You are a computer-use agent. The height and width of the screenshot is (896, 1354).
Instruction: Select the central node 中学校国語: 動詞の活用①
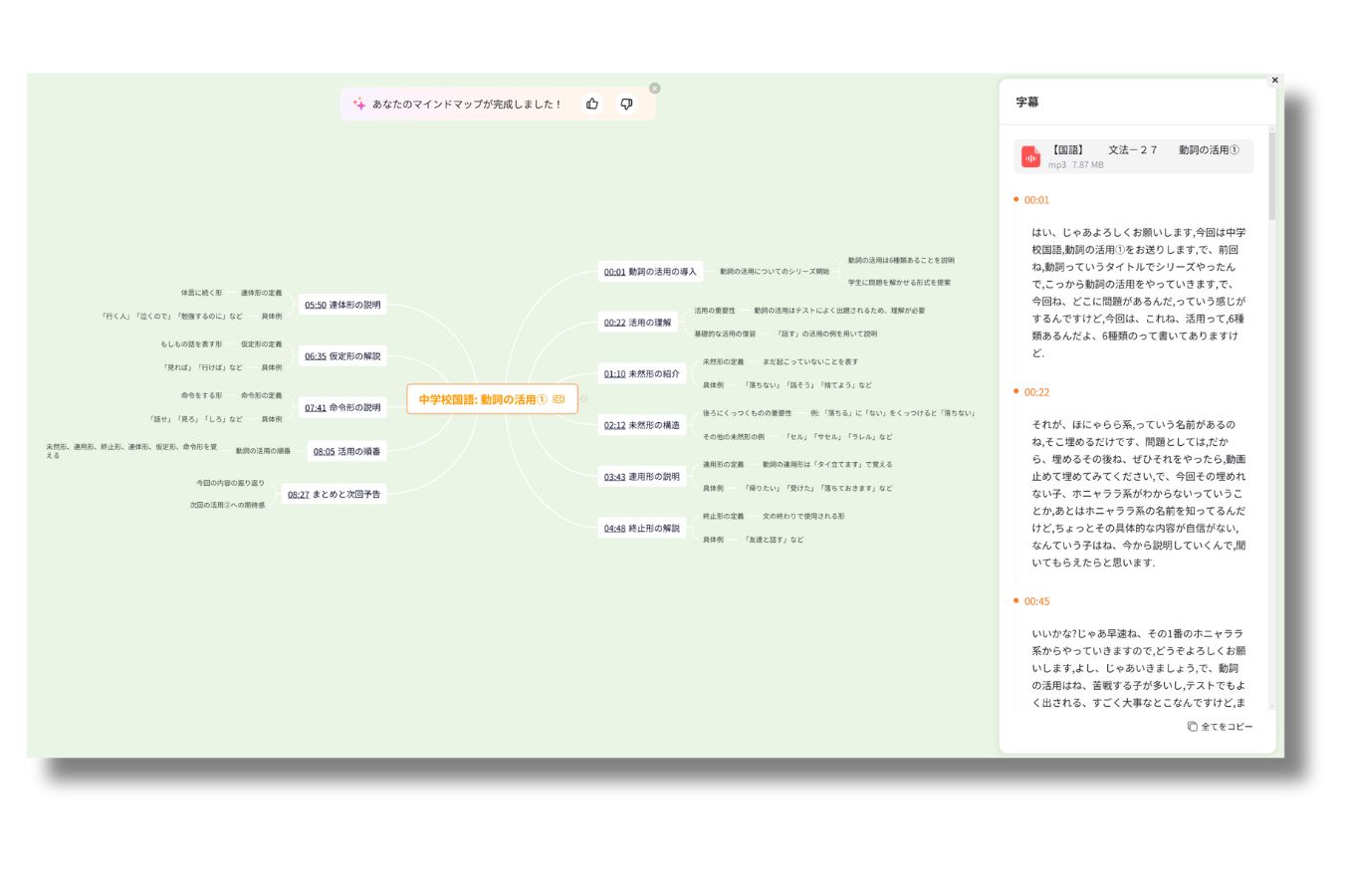click(492, 399)
